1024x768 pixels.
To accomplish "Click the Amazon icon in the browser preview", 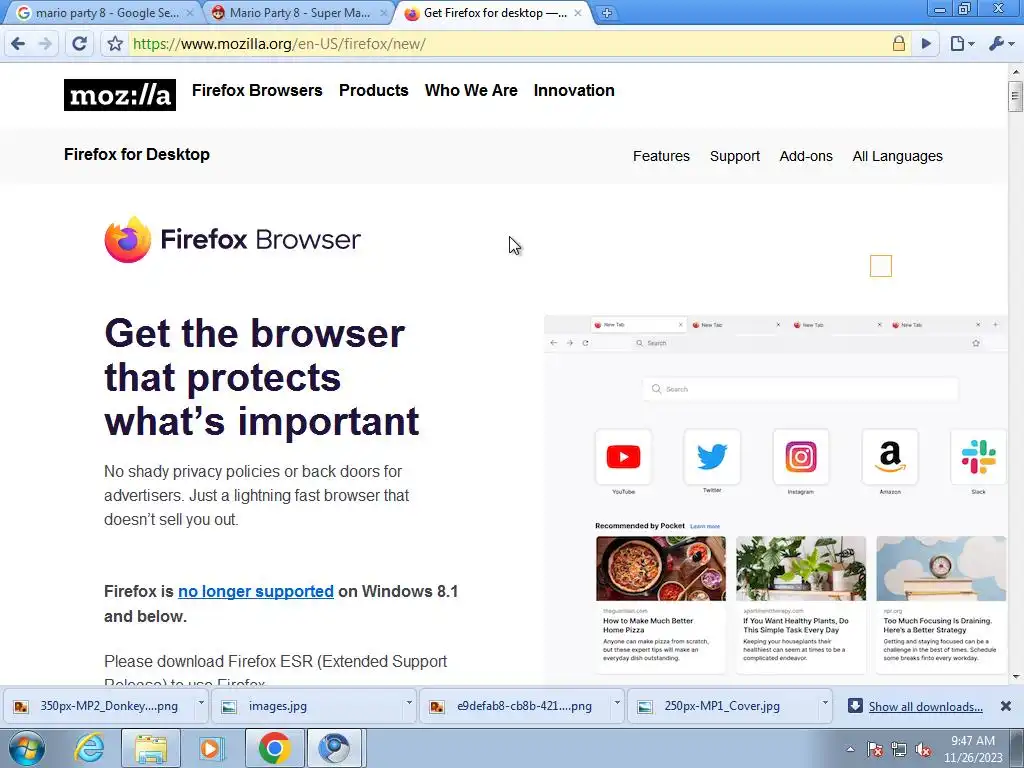I will click(889, 456).
